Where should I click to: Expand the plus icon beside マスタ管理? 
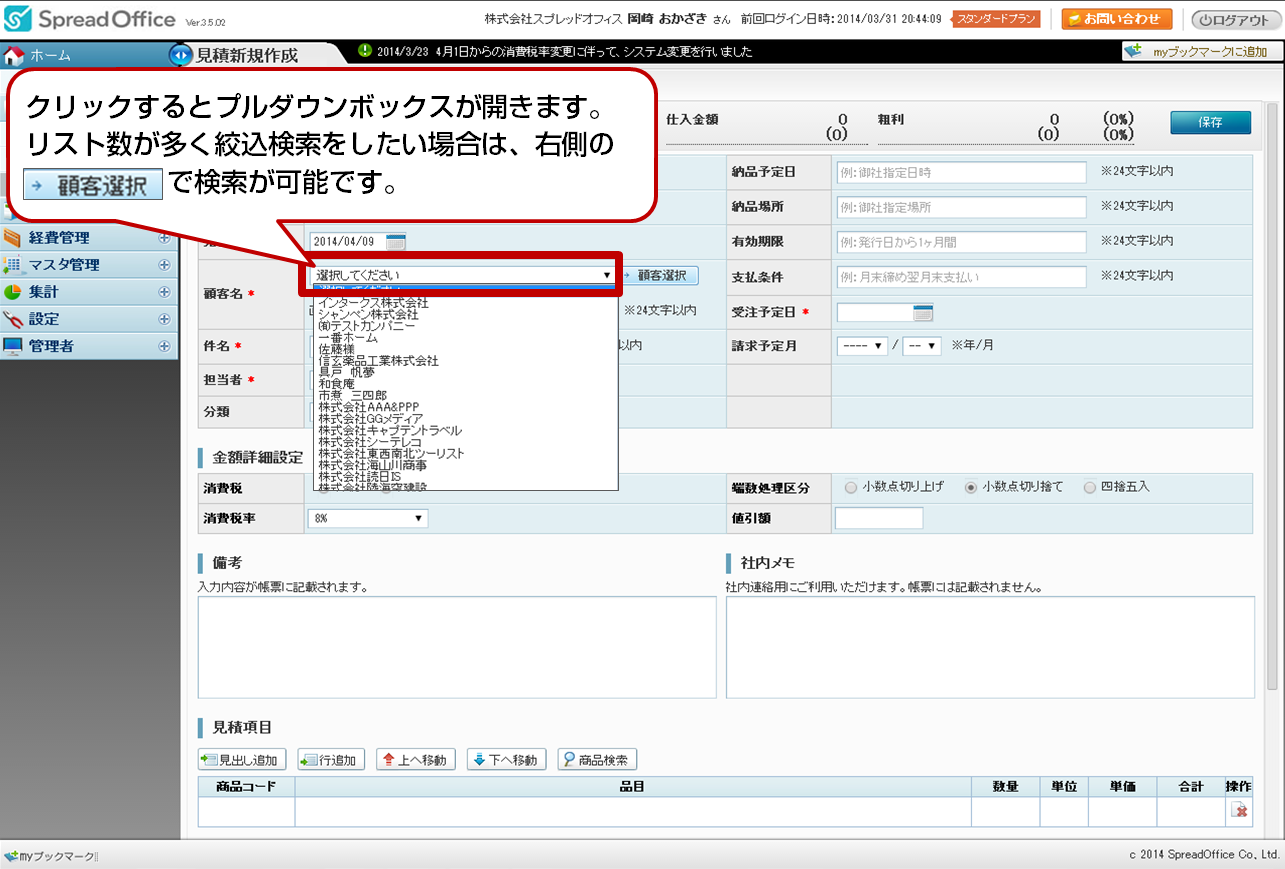pyautogui.click(x=164, y=265)
